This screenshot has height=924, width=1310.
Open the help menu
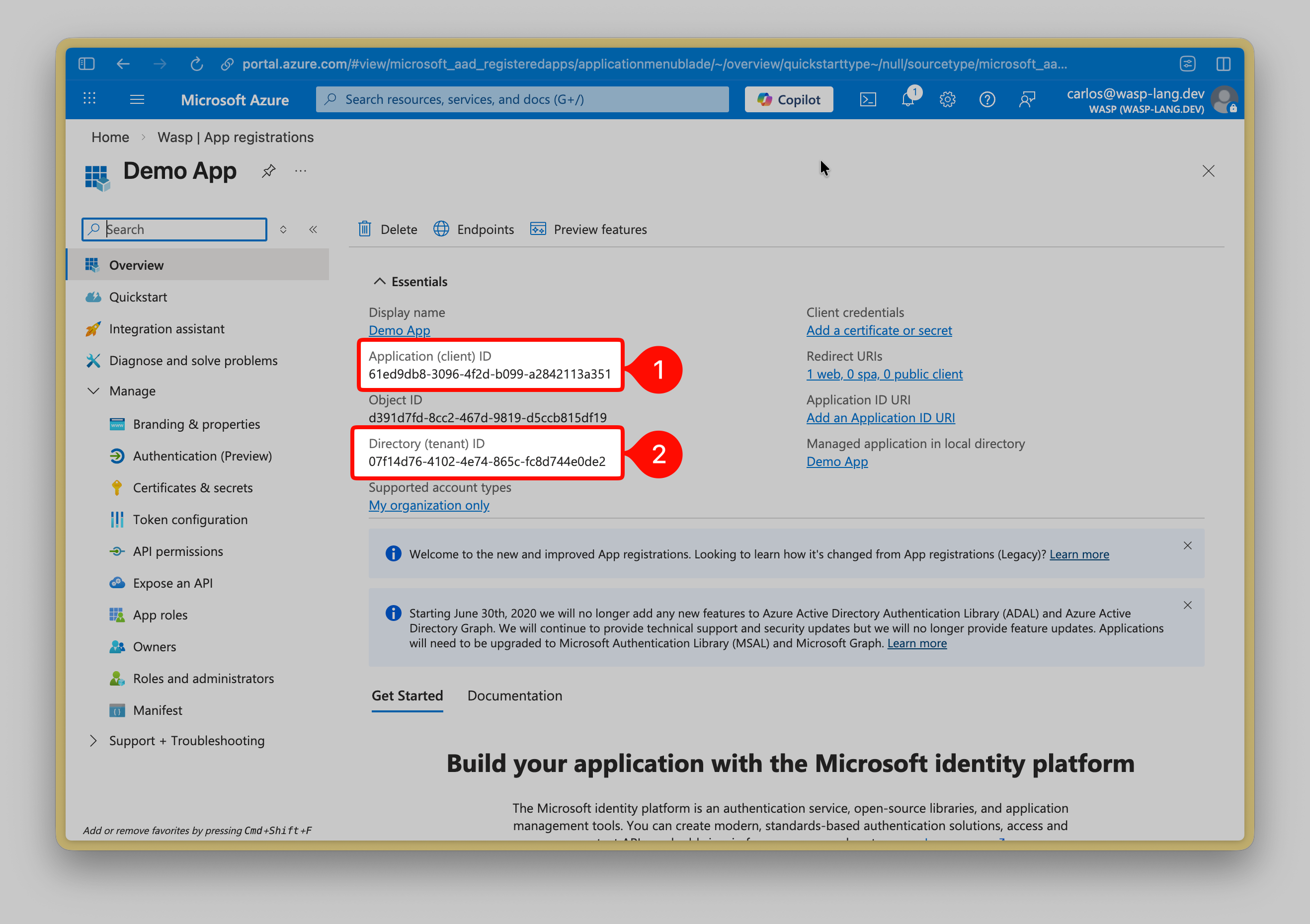[987, 99]
